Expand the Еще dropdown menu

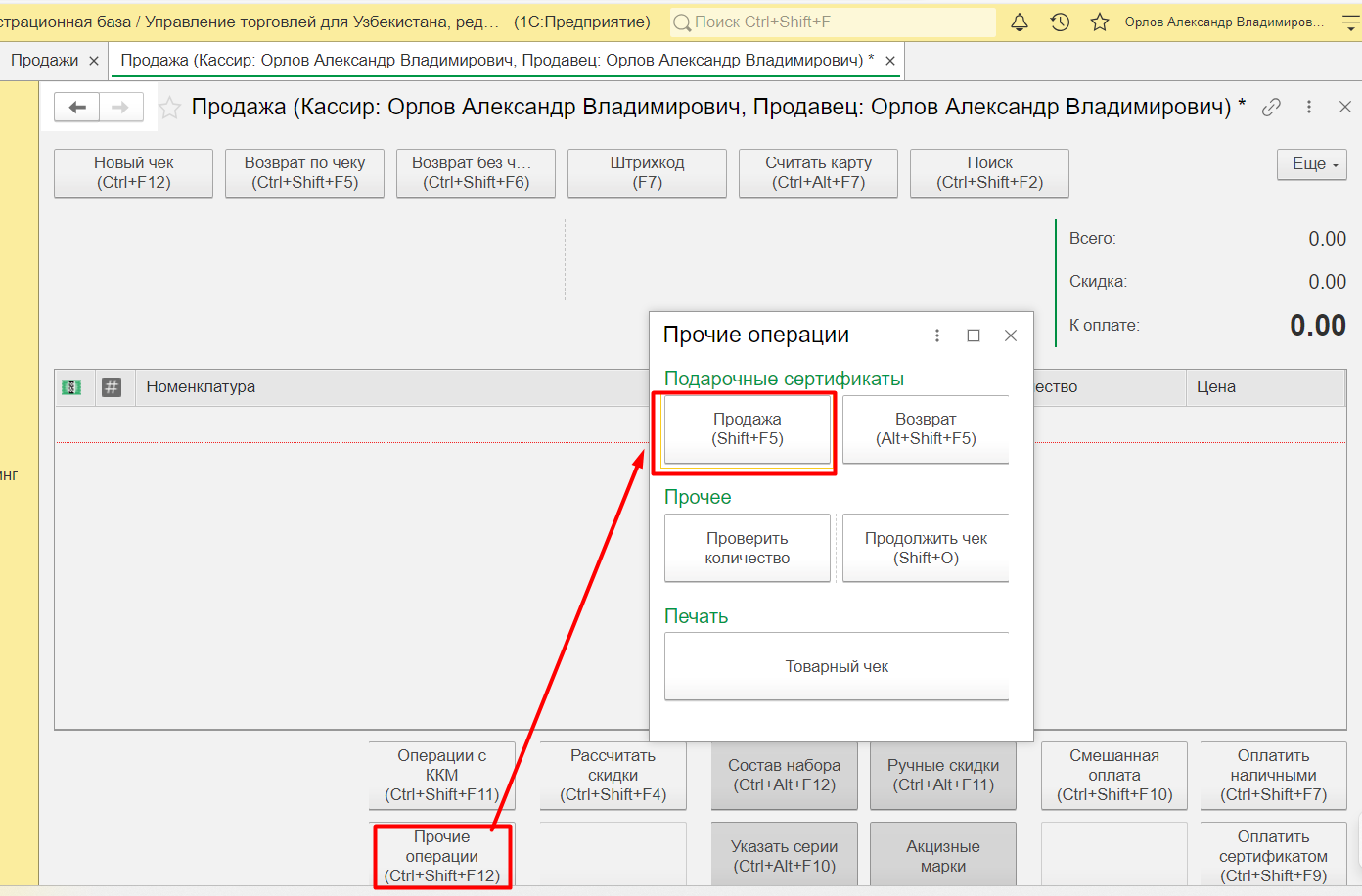pos(1311,164)
